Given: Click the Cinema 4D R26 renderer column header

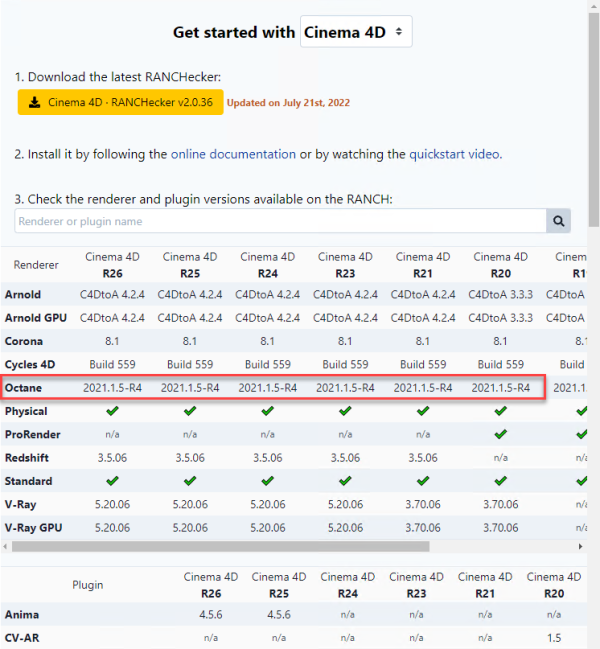Looking at the screenshot, I should click(x=111, y=264).
